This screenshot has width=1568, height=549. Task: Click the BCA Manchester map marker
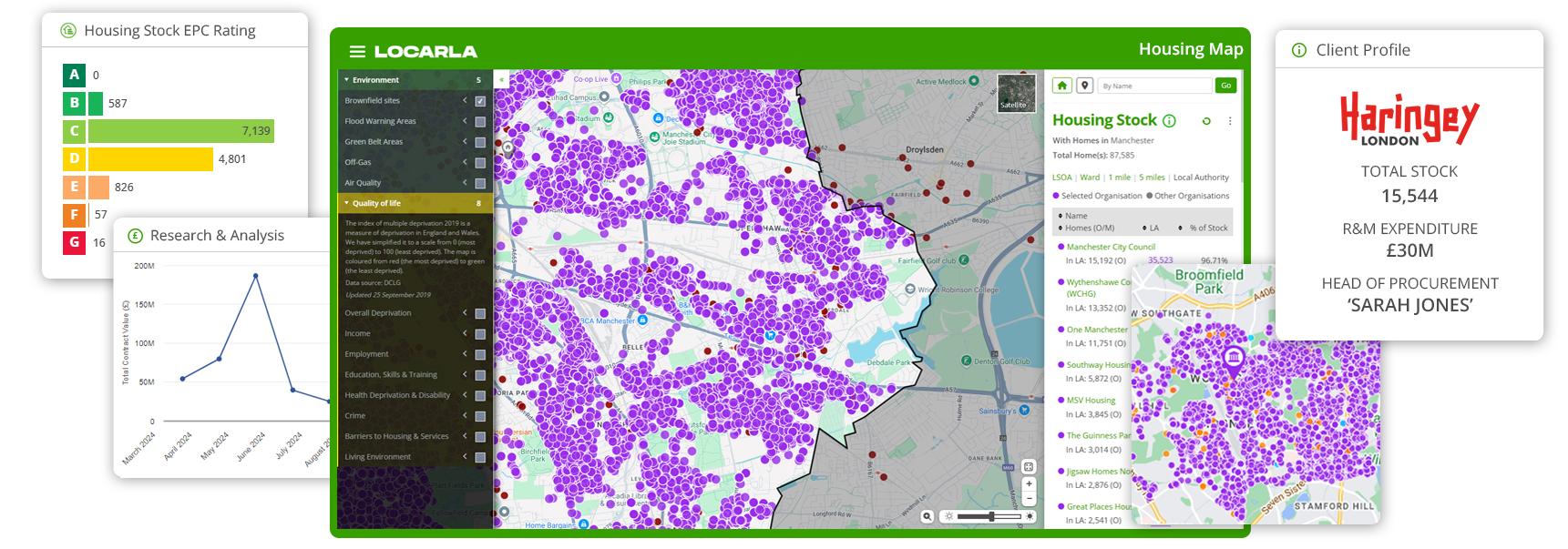click(642, 320)
